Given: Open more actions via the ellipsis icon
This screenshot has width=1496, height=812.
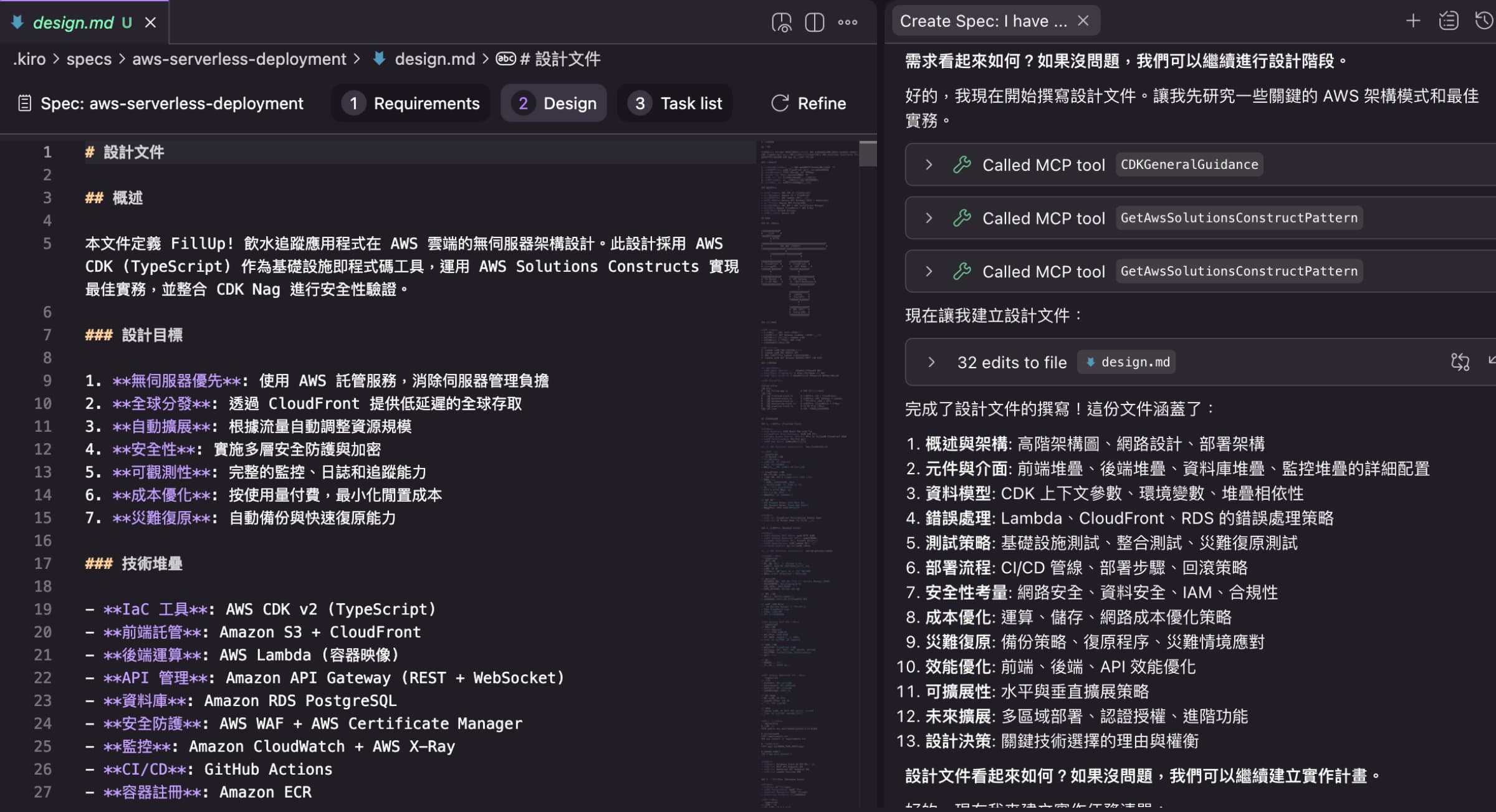Looking at the screenshot, I should pyautogui.click(x=847, y=22).
